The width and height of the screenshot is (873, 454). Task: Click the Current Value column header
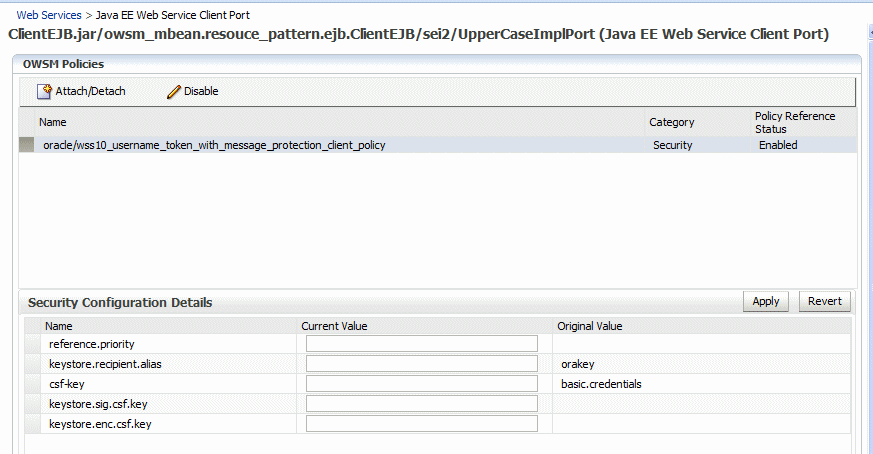pos(334,326)
